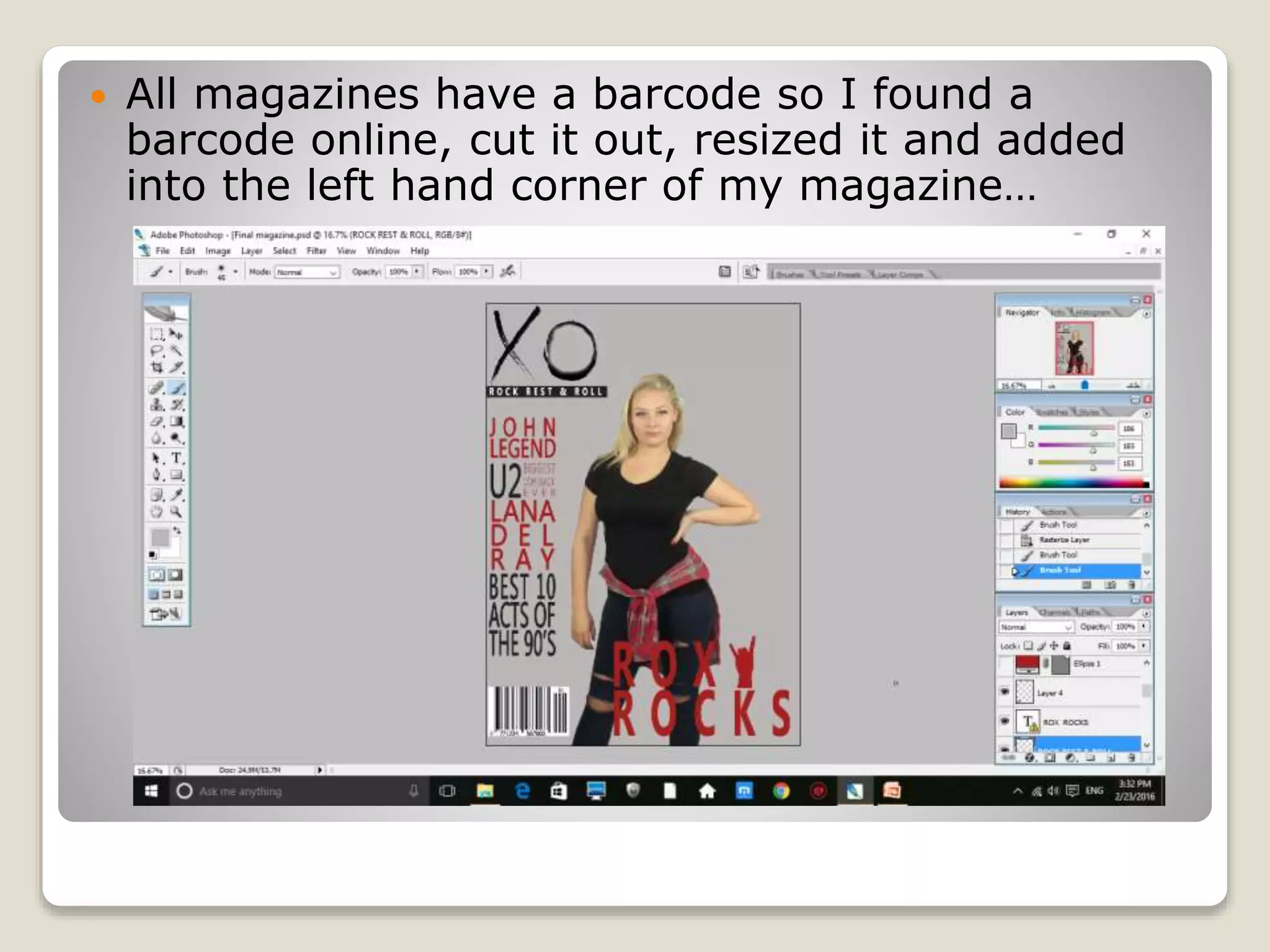
Task: Select the Move tool
Action: click(x=177, y=335)
